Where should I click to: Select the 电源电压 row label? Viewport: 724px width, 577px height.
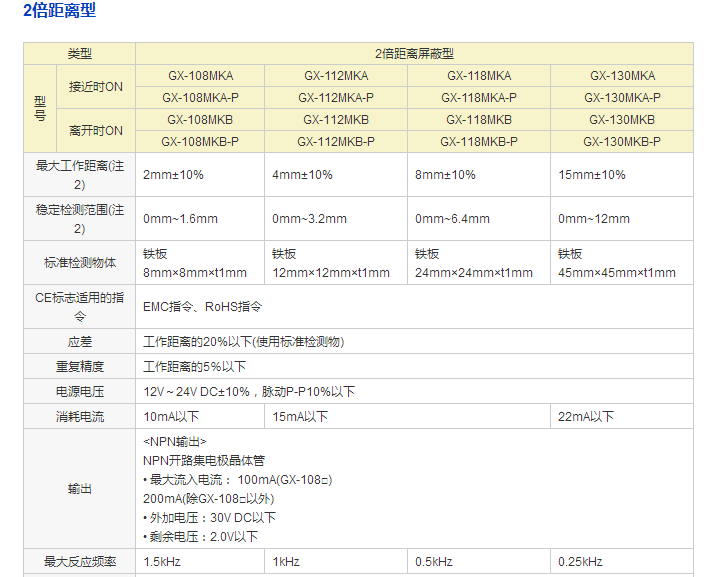pos(80,391)
